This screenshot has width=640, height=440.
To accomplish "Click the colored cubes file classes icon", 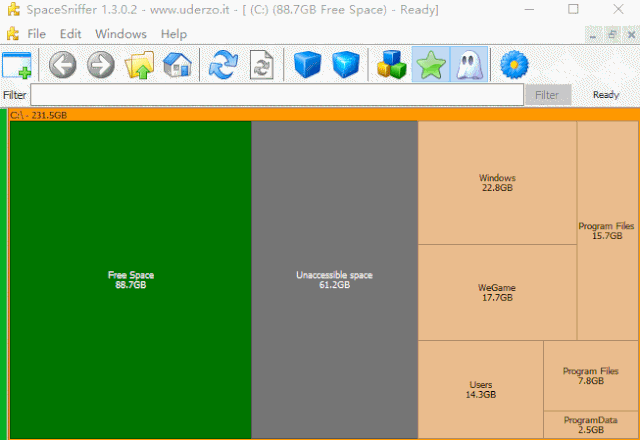I will point(390,66).
